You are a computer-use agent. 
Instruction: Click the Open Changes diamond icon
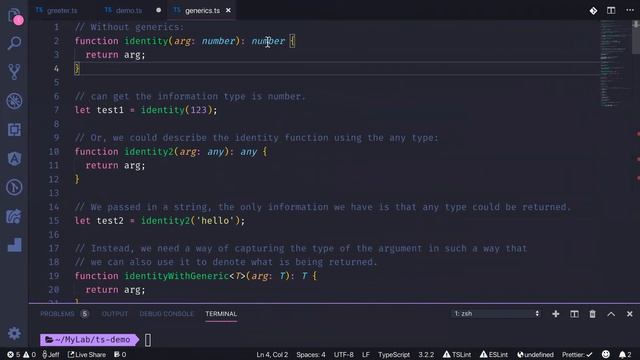point(593,11)
